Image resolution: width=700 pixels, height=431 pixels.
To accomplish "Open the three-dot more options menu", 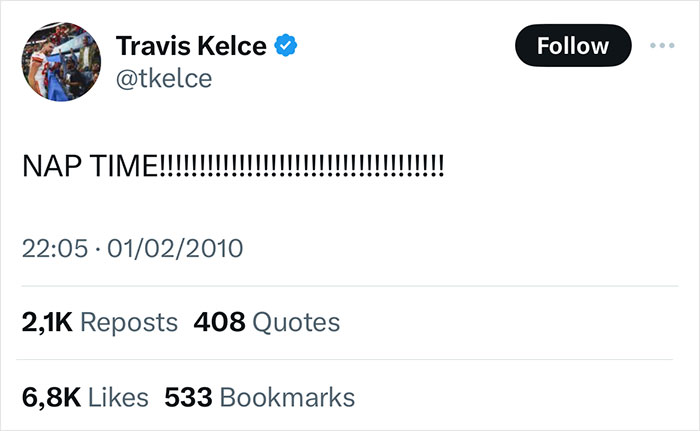I will tap(662, 46).
